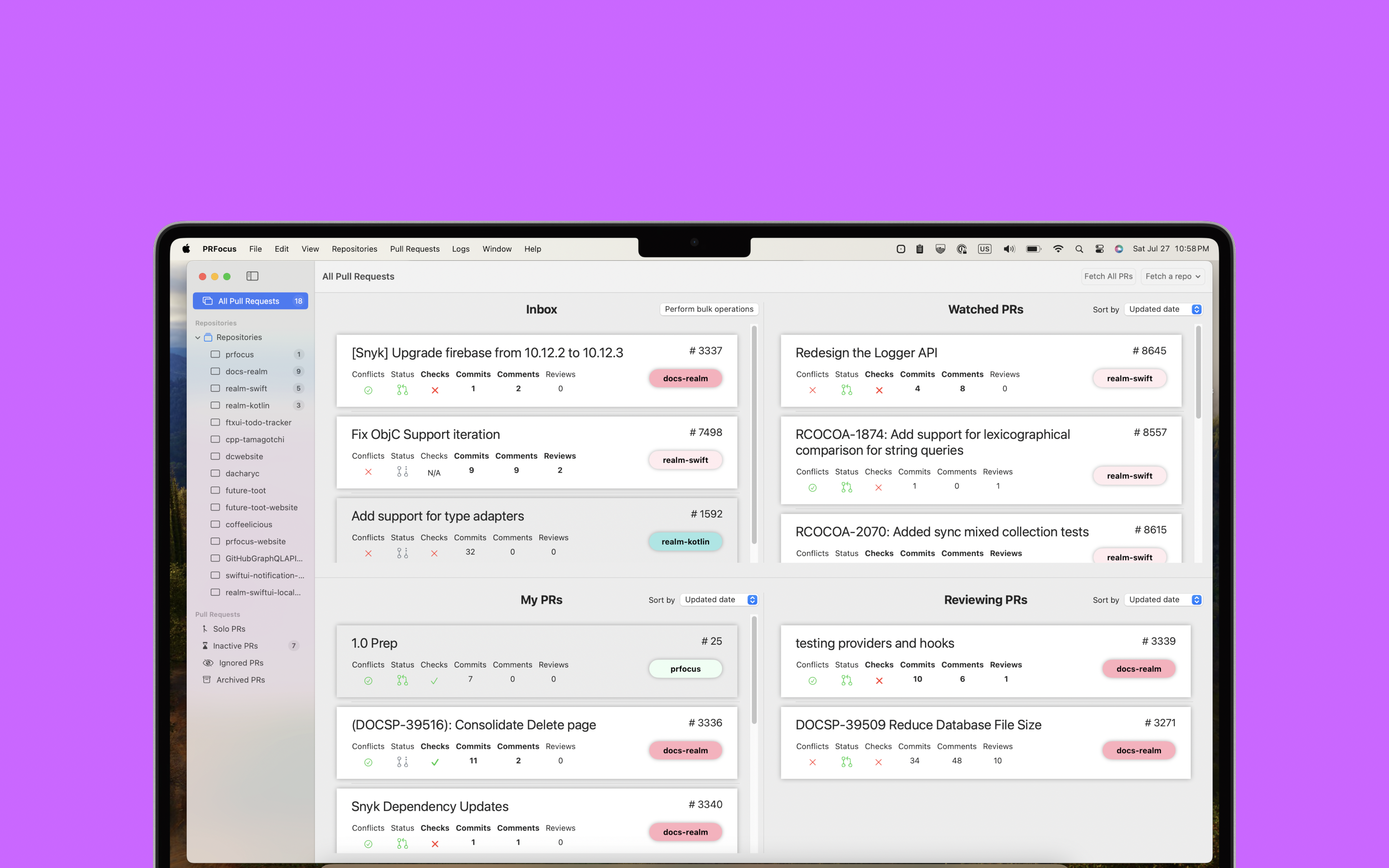Open the Repositories menu

(x=353, y=249)
